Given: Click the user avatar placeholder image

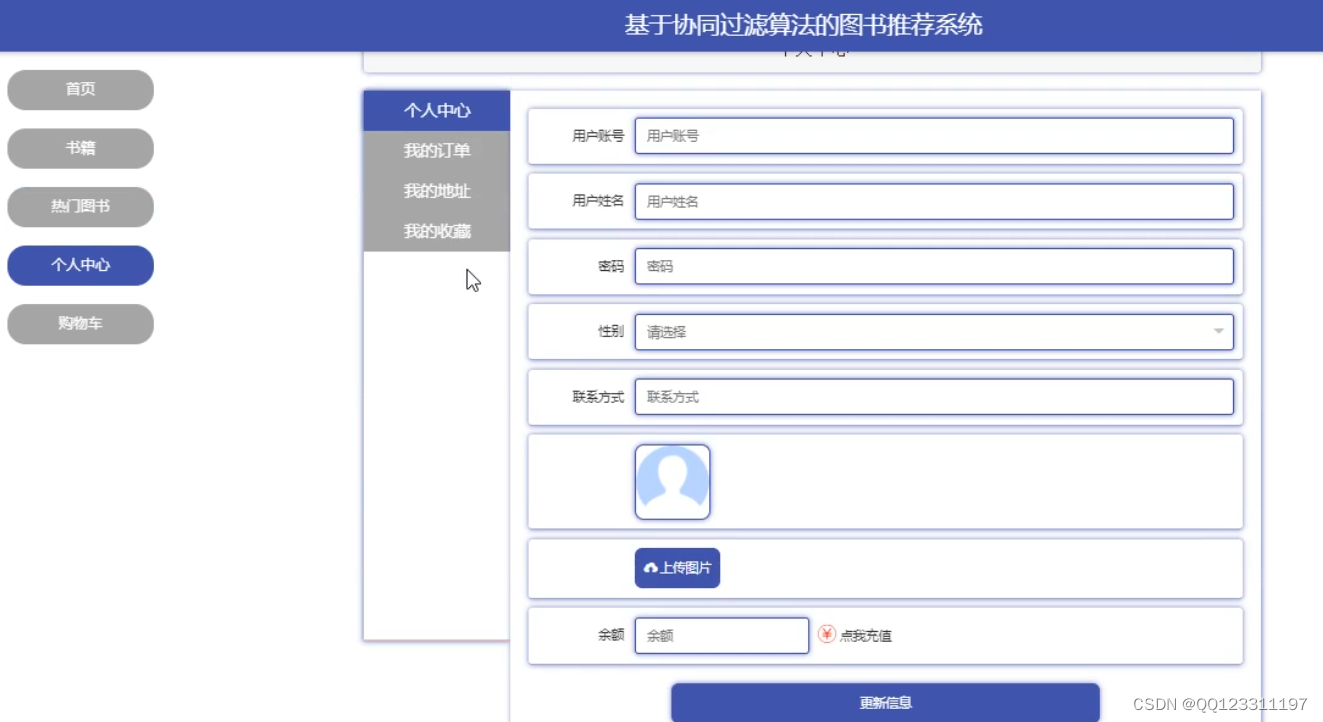Looking at the screenshot, I should (672, 482).
